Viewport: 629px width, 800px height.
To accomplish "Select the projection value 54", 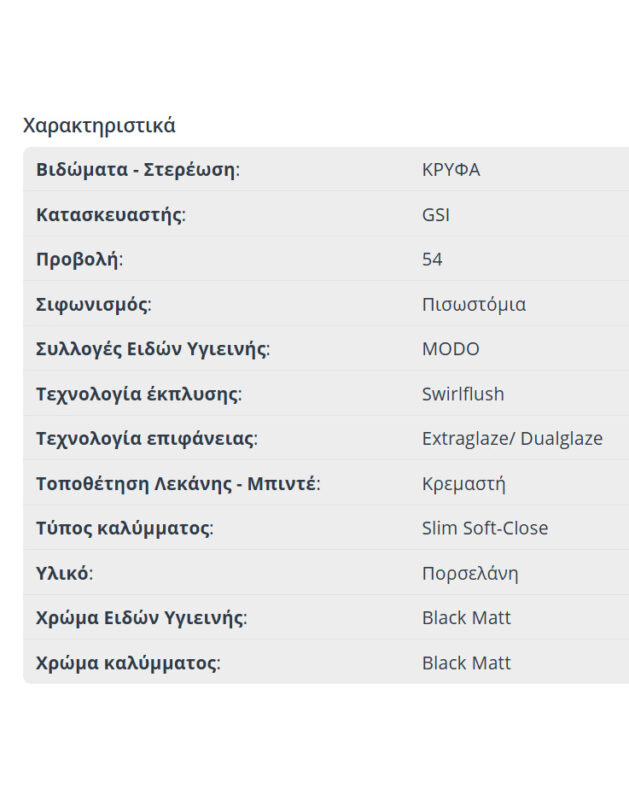I will tap(432, 260).
